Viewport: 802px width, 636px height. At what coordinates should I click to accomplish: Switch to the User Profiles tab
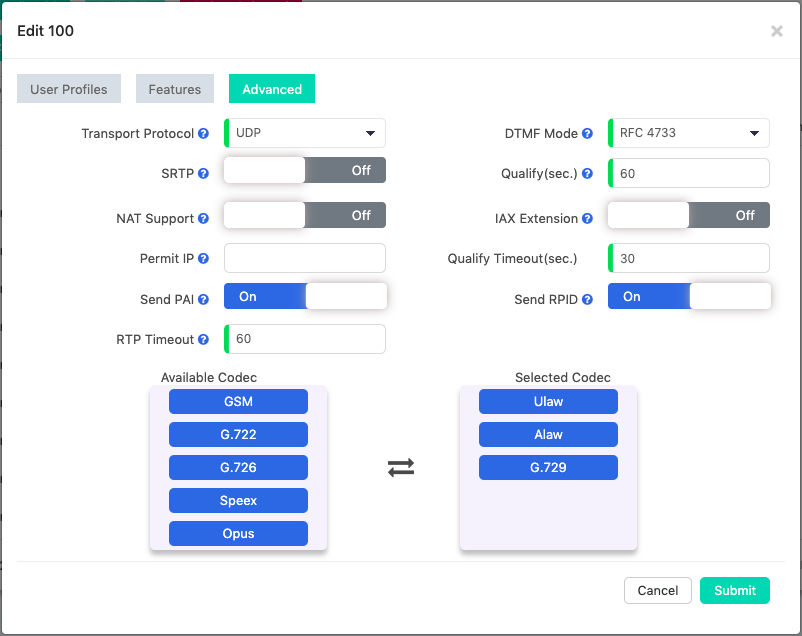69,89
